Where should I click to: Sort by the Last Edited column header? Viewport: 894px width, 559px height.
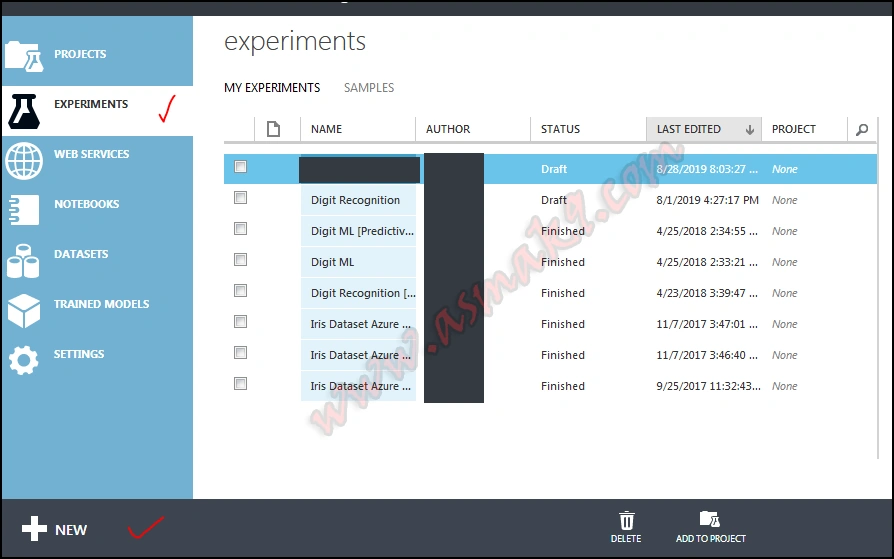tap(689, 129)
